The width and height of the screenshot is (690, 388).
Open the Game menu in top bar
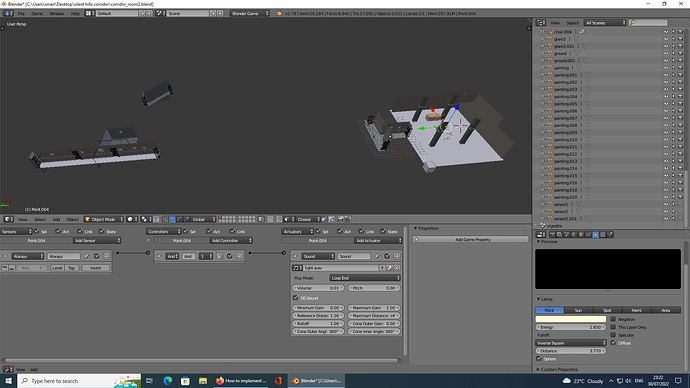[37, 14]
